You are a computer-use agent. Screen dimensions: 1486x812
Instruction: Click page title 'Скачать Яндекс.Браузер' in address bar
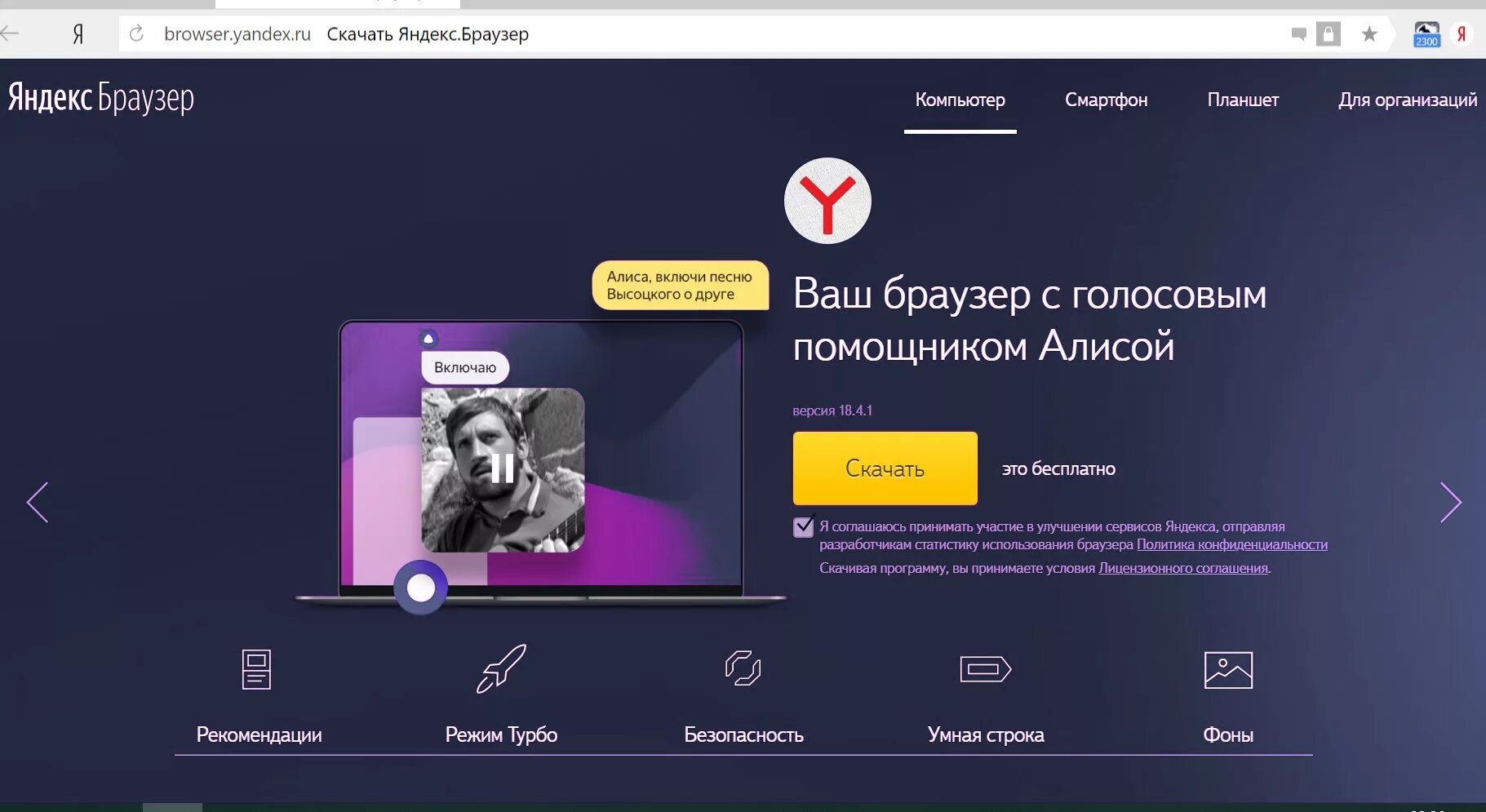[428, 34]
